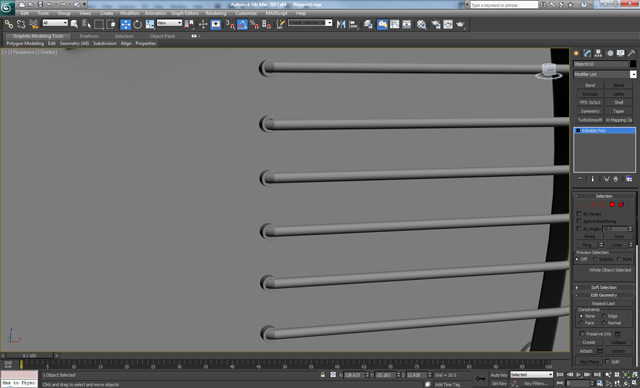Click the time slider 0 / 100 handle
The width and height of the screenshot is (640, 388).
coord(30,355)
